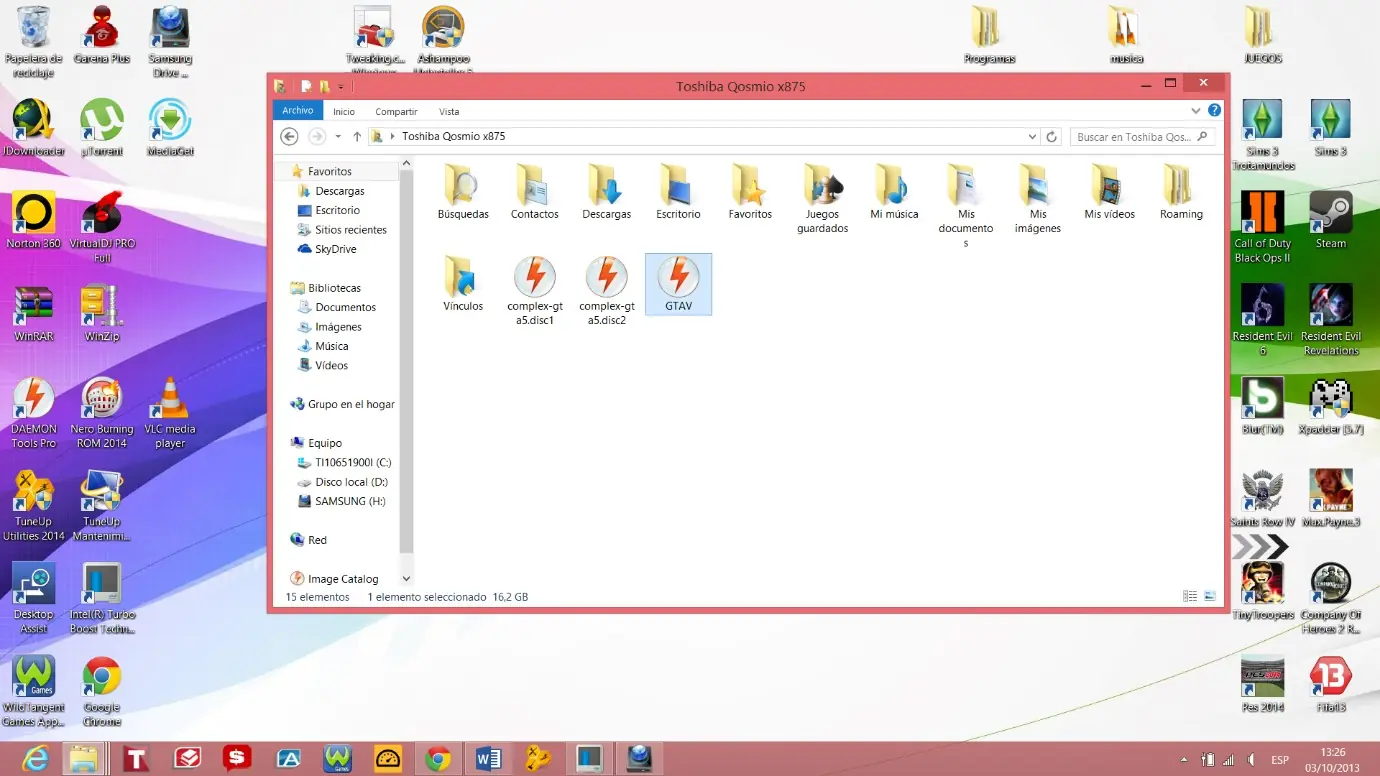Viewport: 1380px width, 776px height.
Task: Select the Norton 360 desktop icon
Action: tap(34, 220)
